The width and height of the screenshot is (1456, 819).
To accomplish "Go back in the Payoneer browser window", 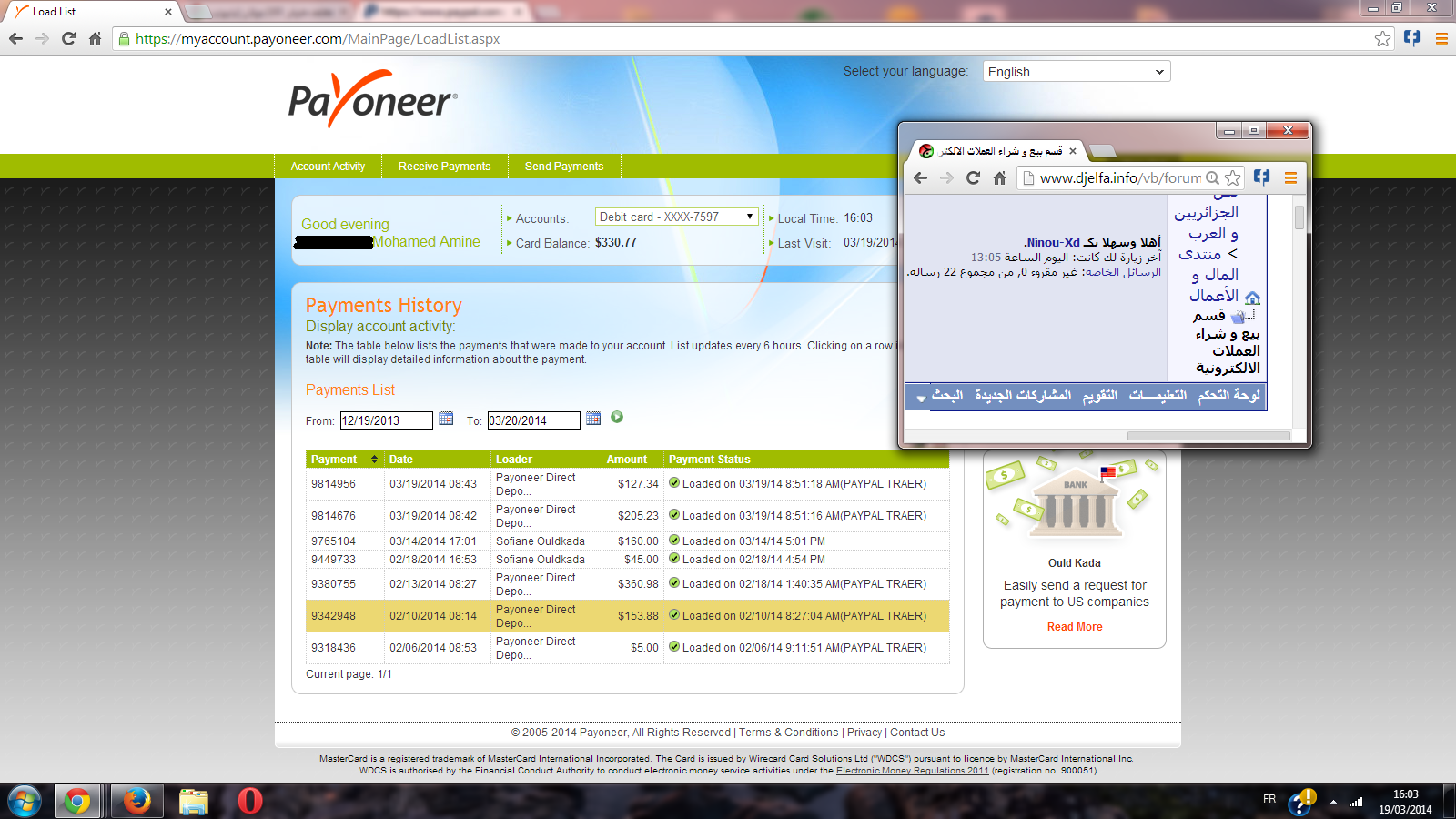I will 15,38.
